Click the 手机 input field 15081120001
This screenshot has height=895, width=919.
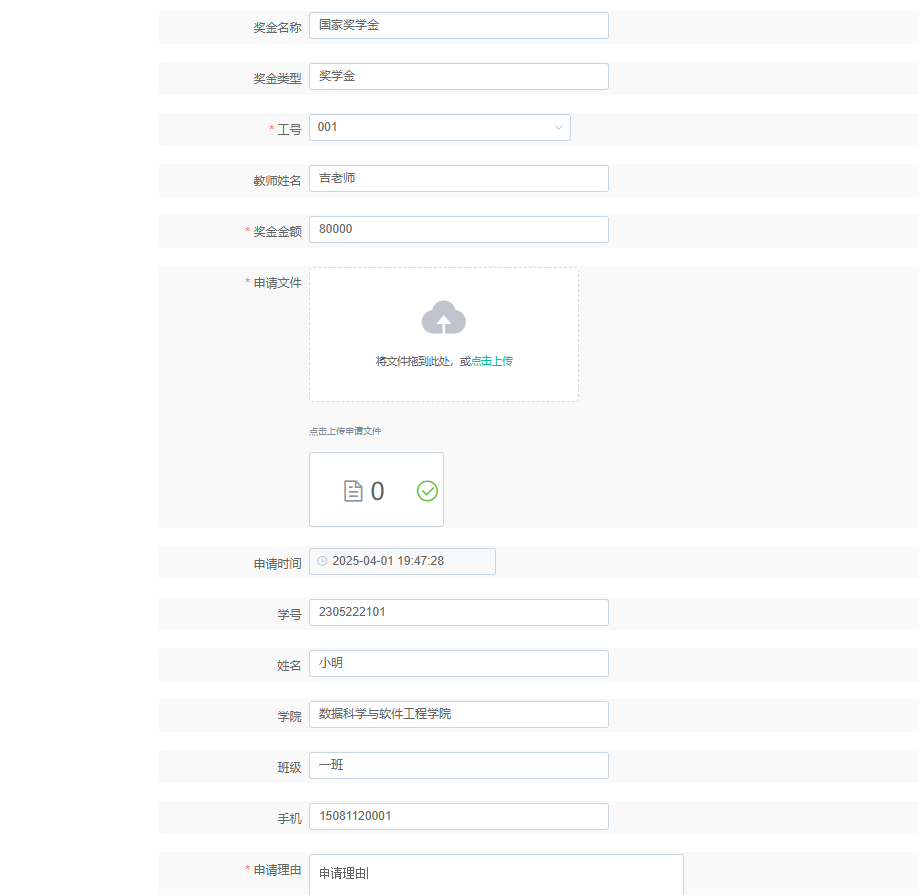[x=459, y=816]
